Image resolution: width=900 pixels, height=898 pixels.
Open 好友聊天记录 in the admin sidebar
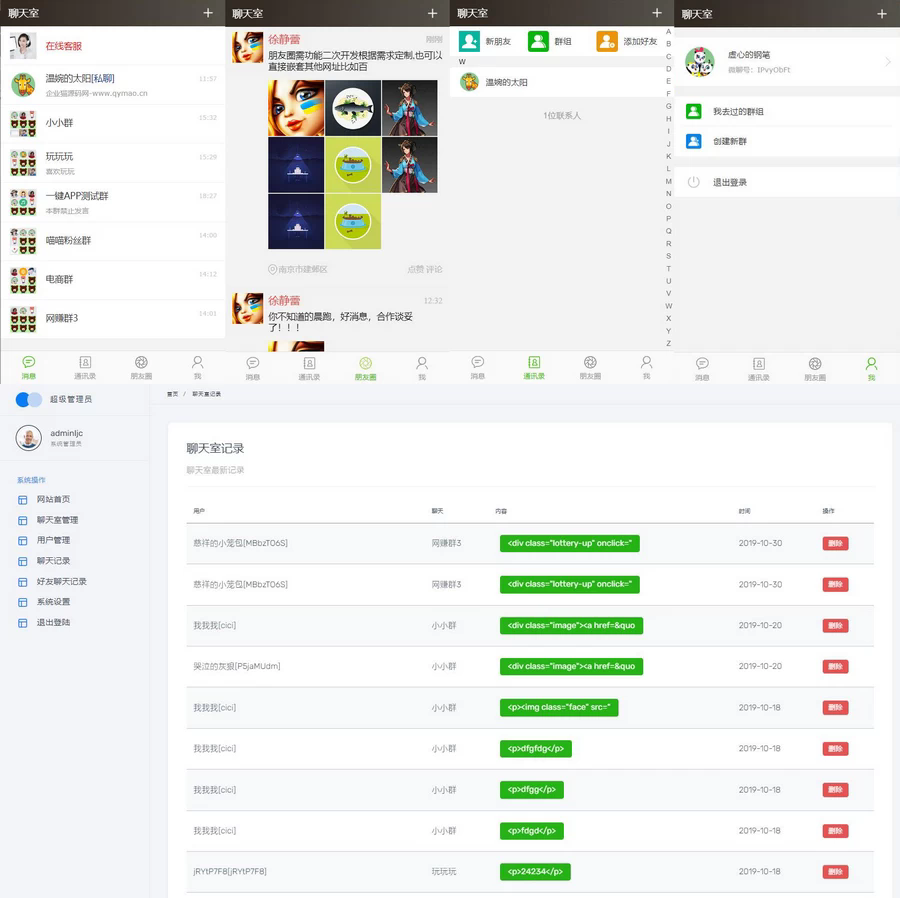pyautogui.click(x=61, y=581)
